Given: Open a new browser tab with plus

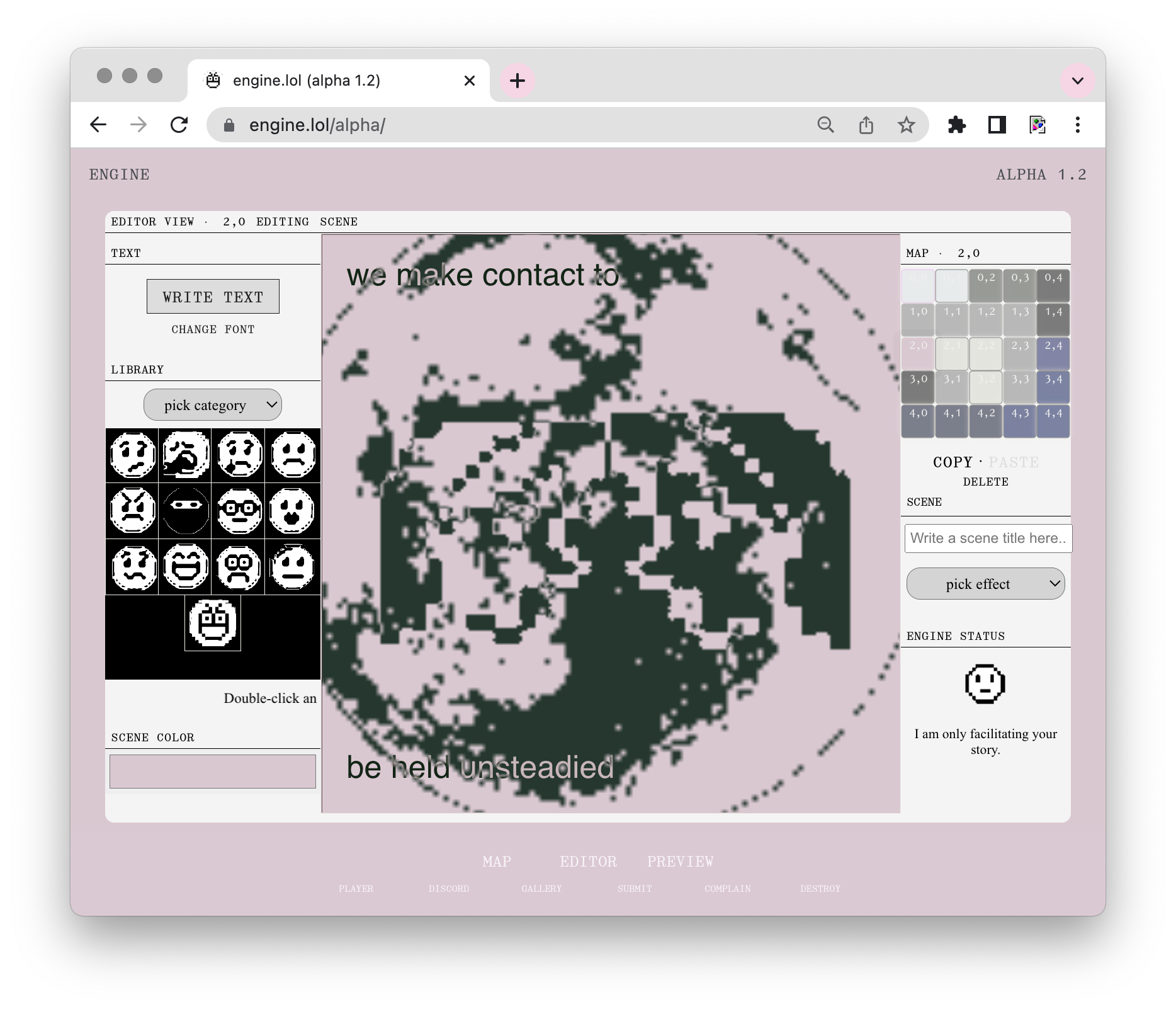Looking at the screenshot, I should pyautogui.click(x=517, y=81).
